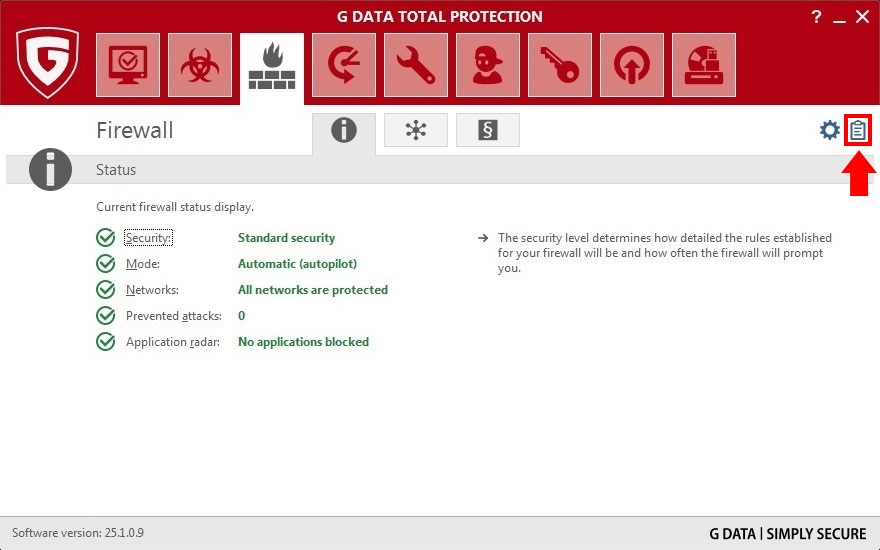Close the G DATA Total Protection window
Image resolution: width=880 pixels, height=550 pixels.
tap(863, 17)
